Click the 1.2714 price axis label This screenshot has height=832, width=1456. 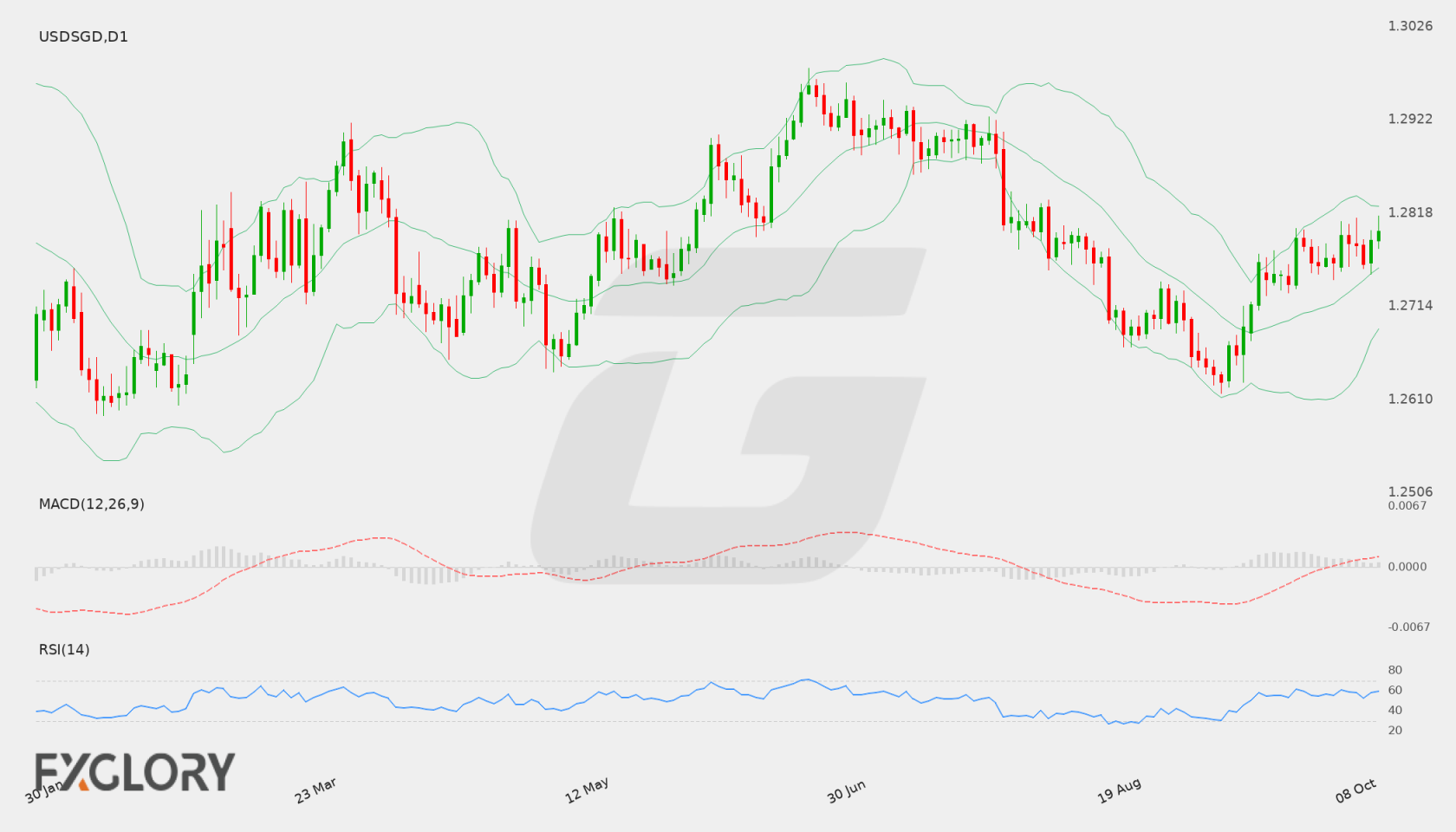coord(1410,305)
